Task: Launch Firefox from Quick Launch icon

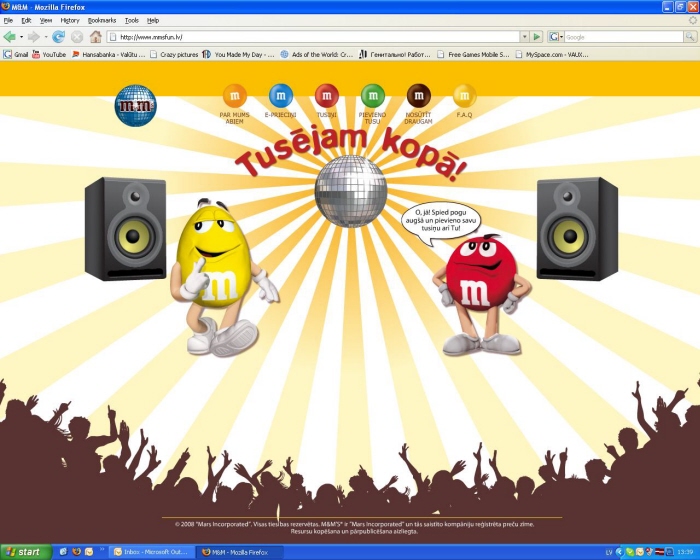Action: click(76, 552)
